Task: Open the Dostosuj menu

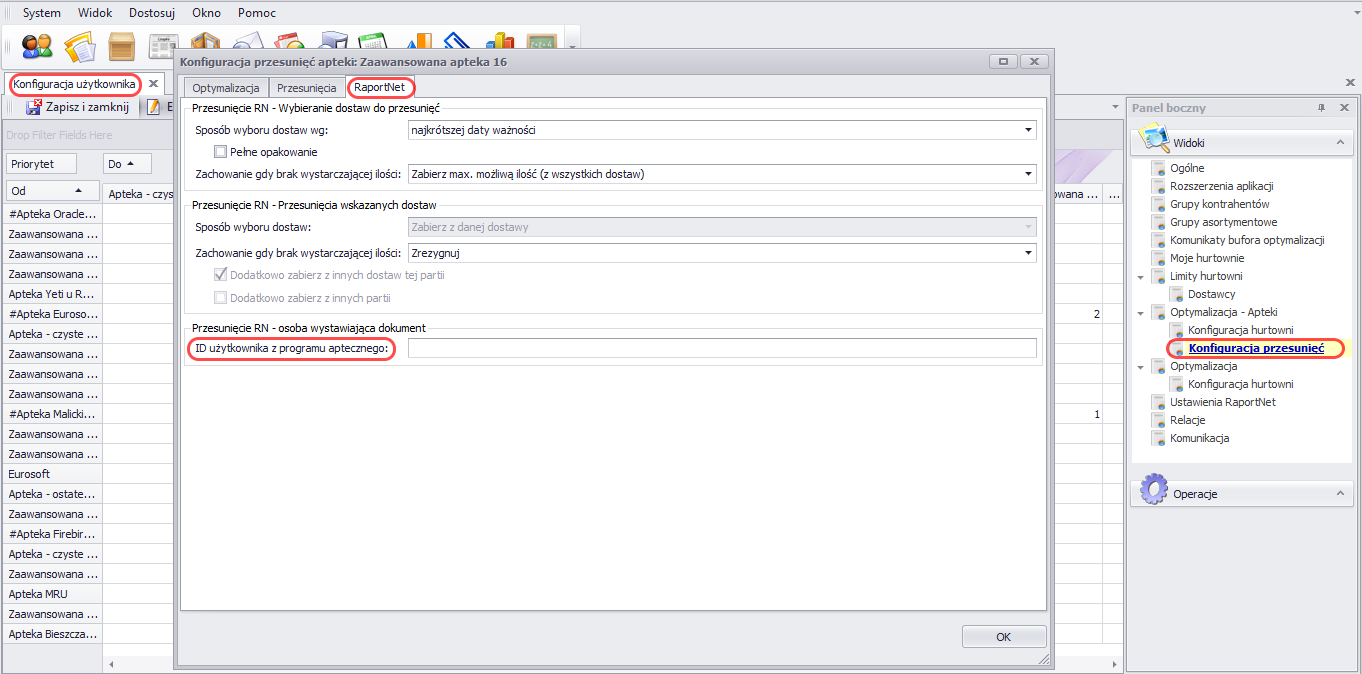Action: 154,13
